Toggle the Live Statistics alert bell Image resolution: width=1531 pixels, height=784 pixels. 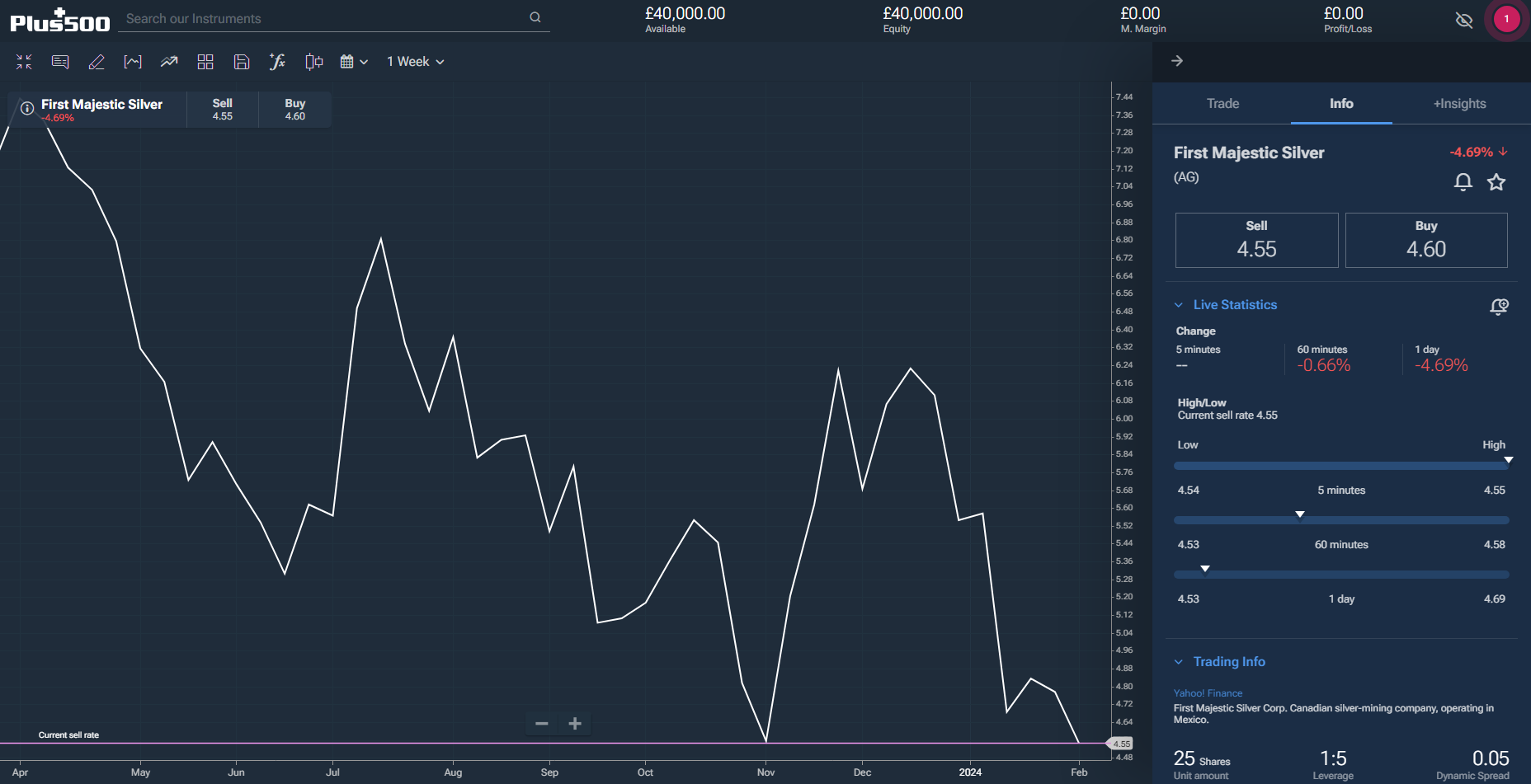point(1499,306)
